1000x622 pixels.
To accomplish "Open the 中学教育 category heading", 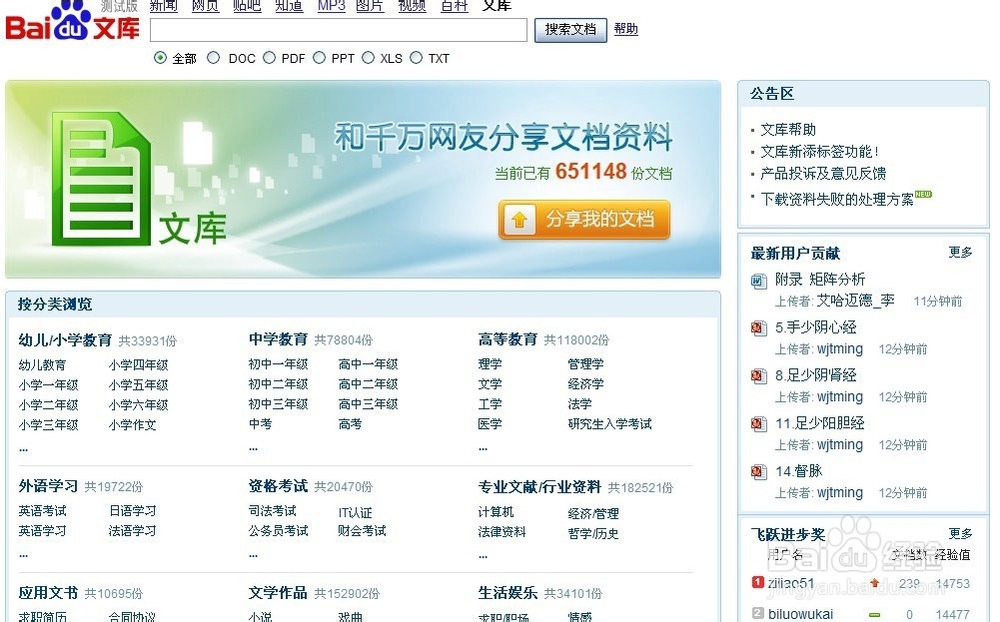I will click(x=278, y=339).
